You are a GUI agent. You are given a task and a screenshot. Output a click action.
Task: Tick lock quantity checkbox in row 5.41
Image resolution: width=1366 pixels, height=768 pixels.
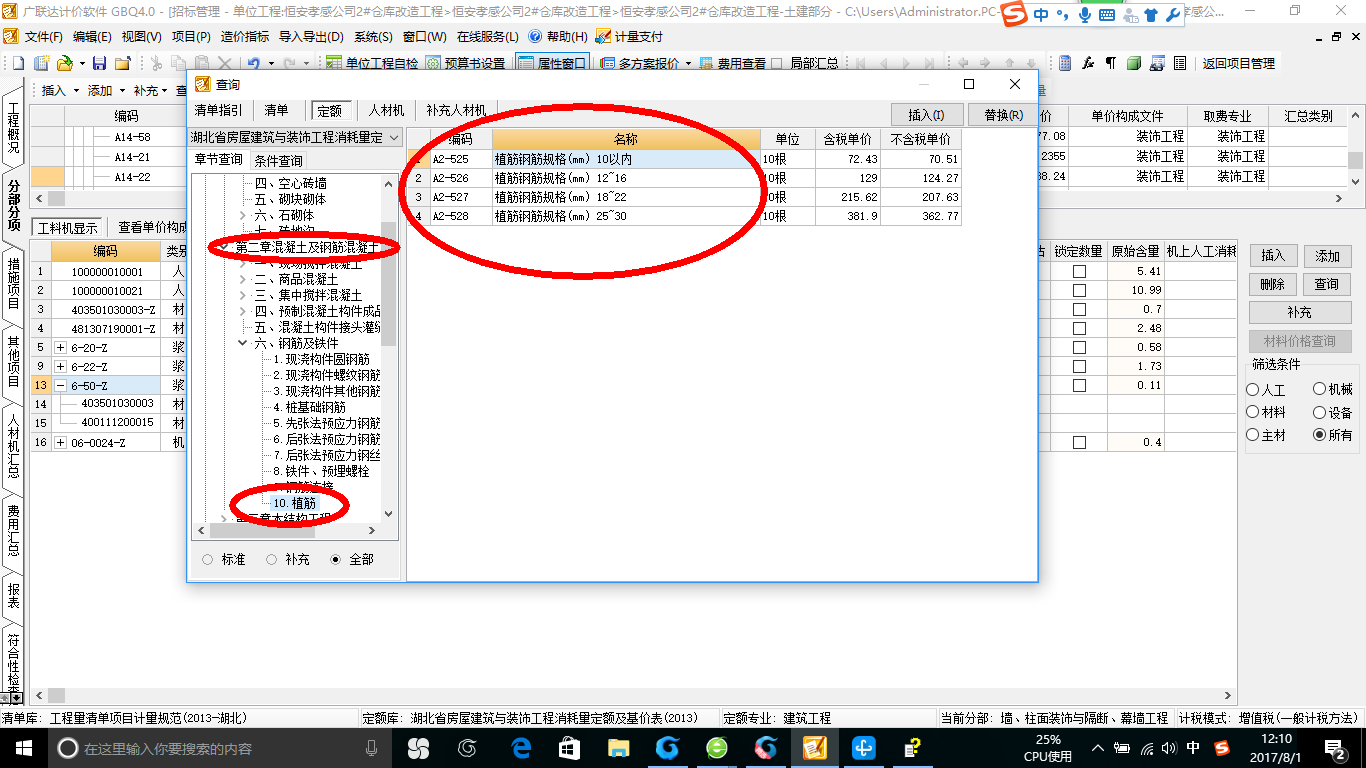[1079, 272]
